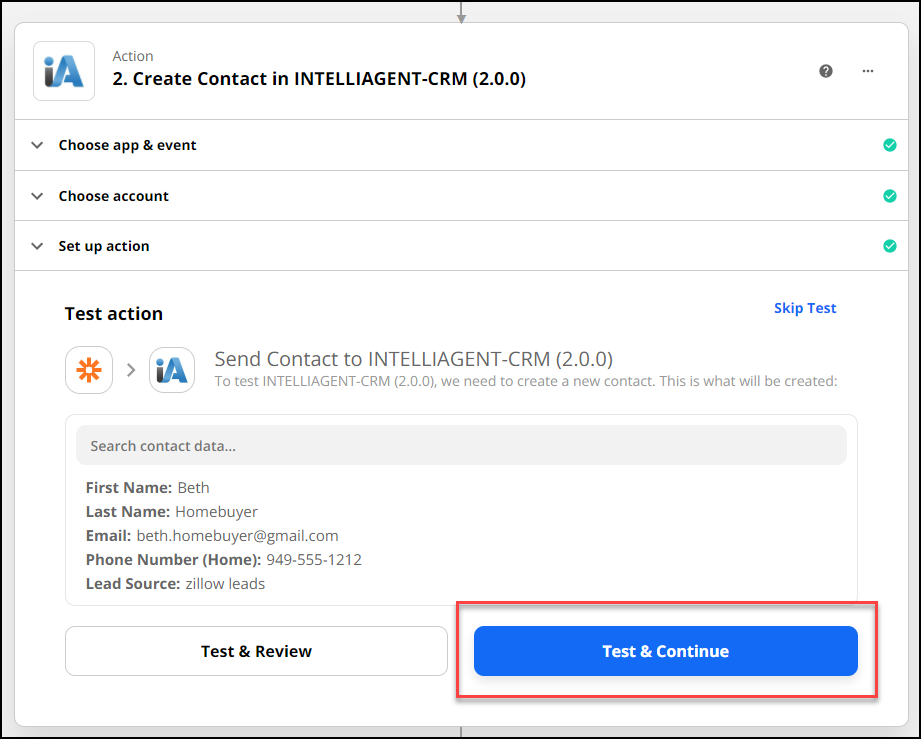Open the help question mark icon

[x=826, y=71]
